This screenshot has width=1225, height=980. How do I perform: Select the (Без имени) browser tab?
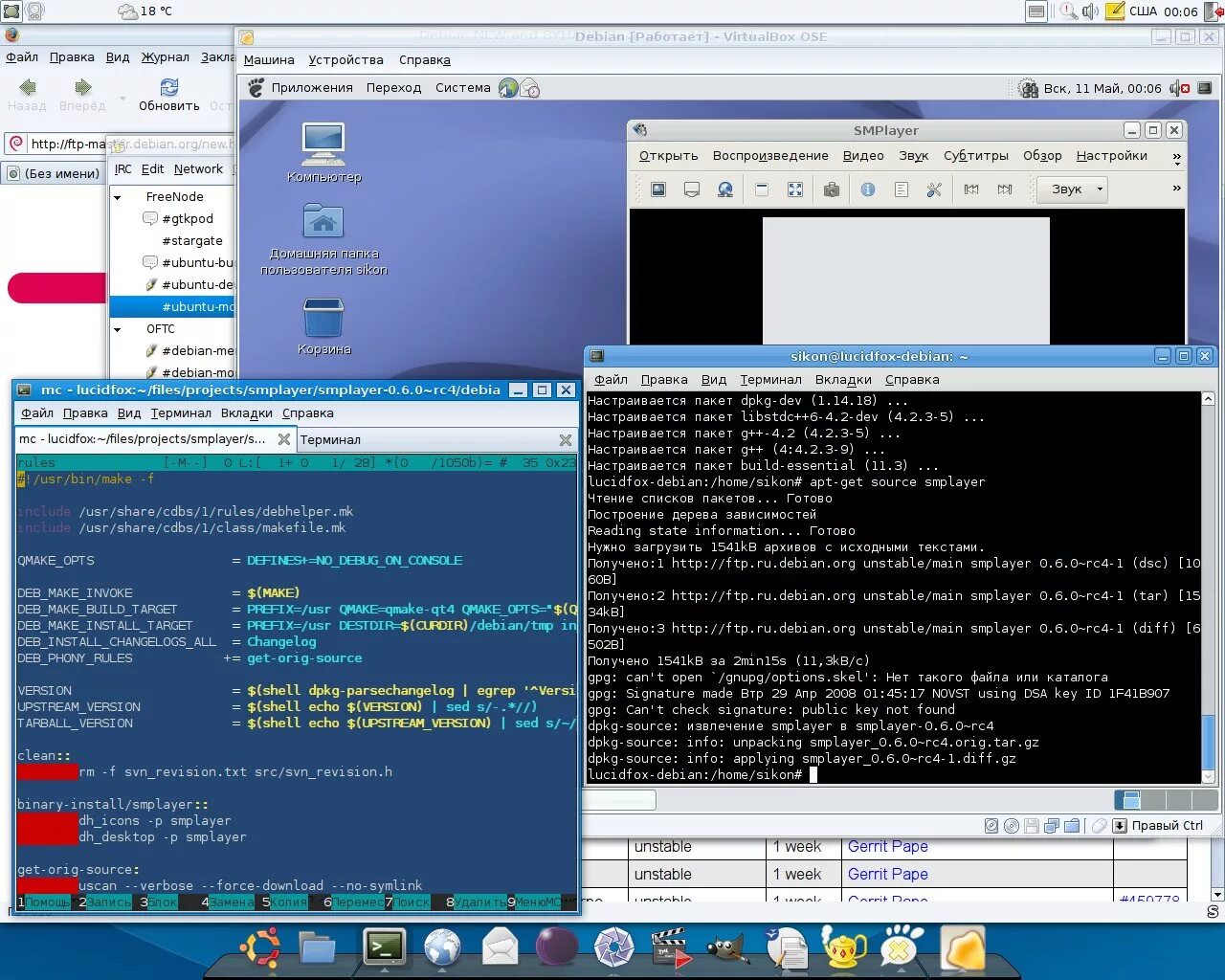(54, 174)
